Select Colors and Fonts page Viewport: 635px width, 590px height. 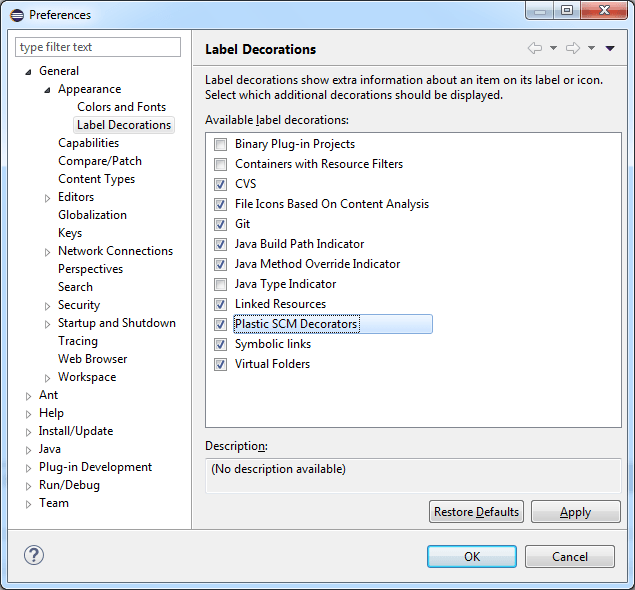121,107
